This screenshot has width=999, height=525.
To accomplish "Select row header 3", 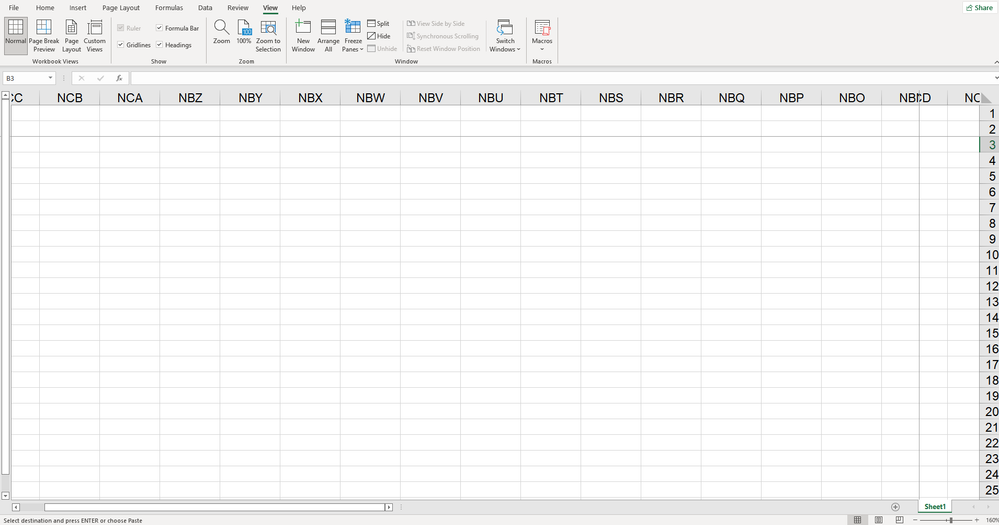I will click(991, 145).
